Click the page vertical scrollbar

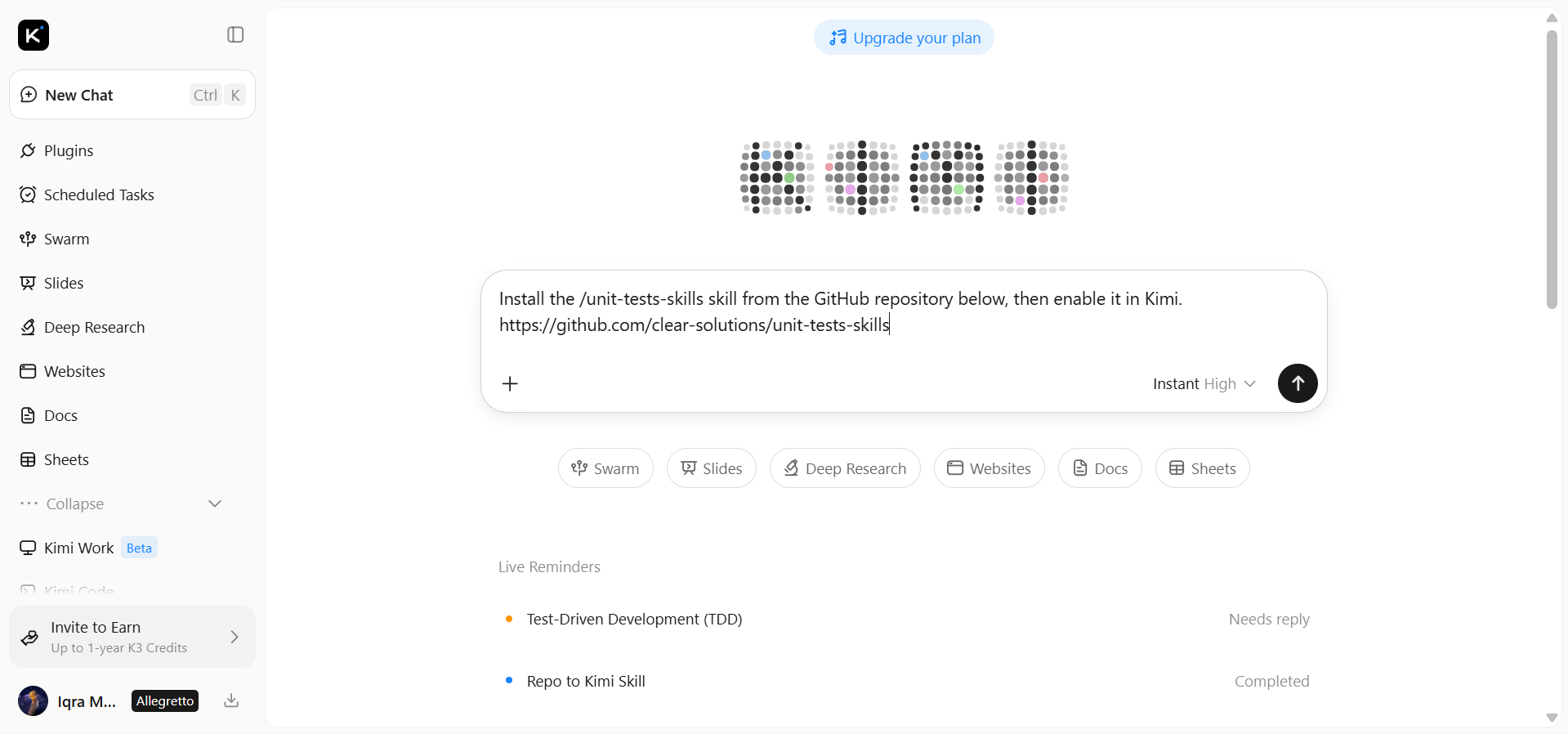coord(1552,169)
